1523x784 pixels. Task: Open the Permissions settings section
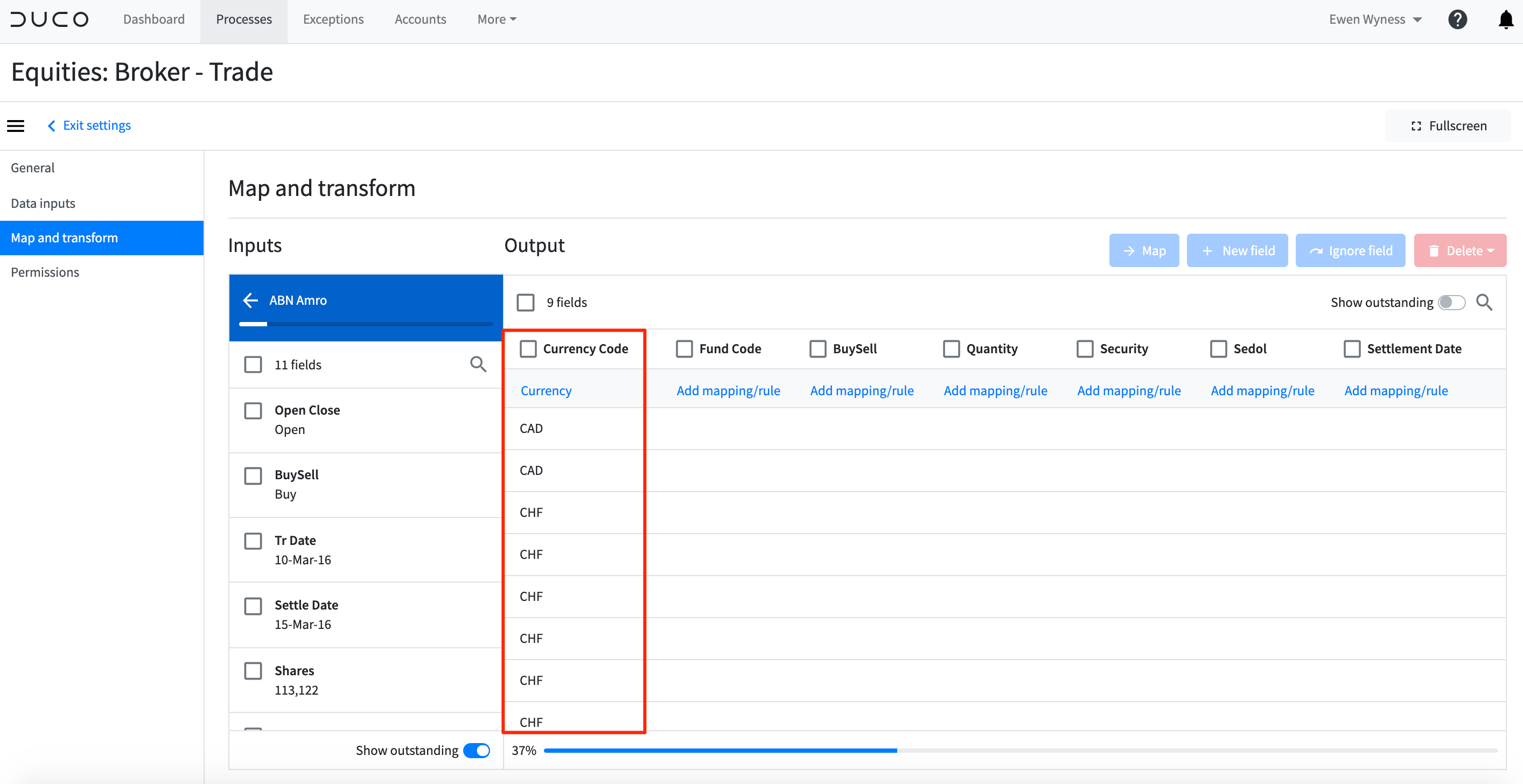(45, 272)
